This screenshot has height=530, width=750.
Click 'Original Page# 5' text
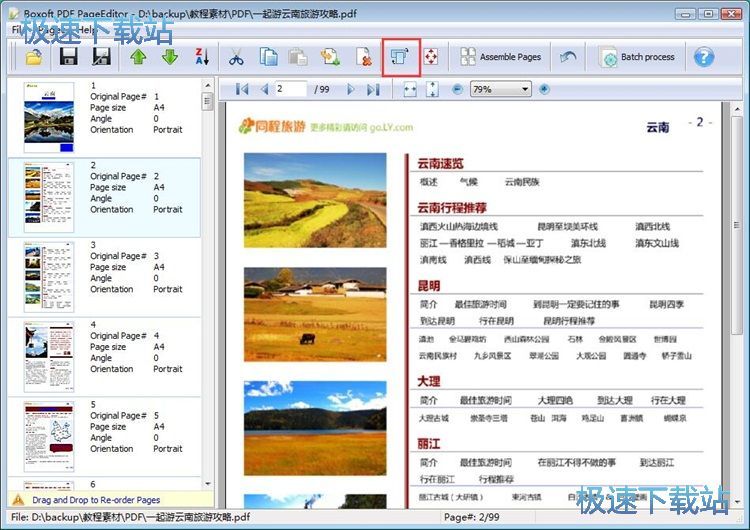124,416
